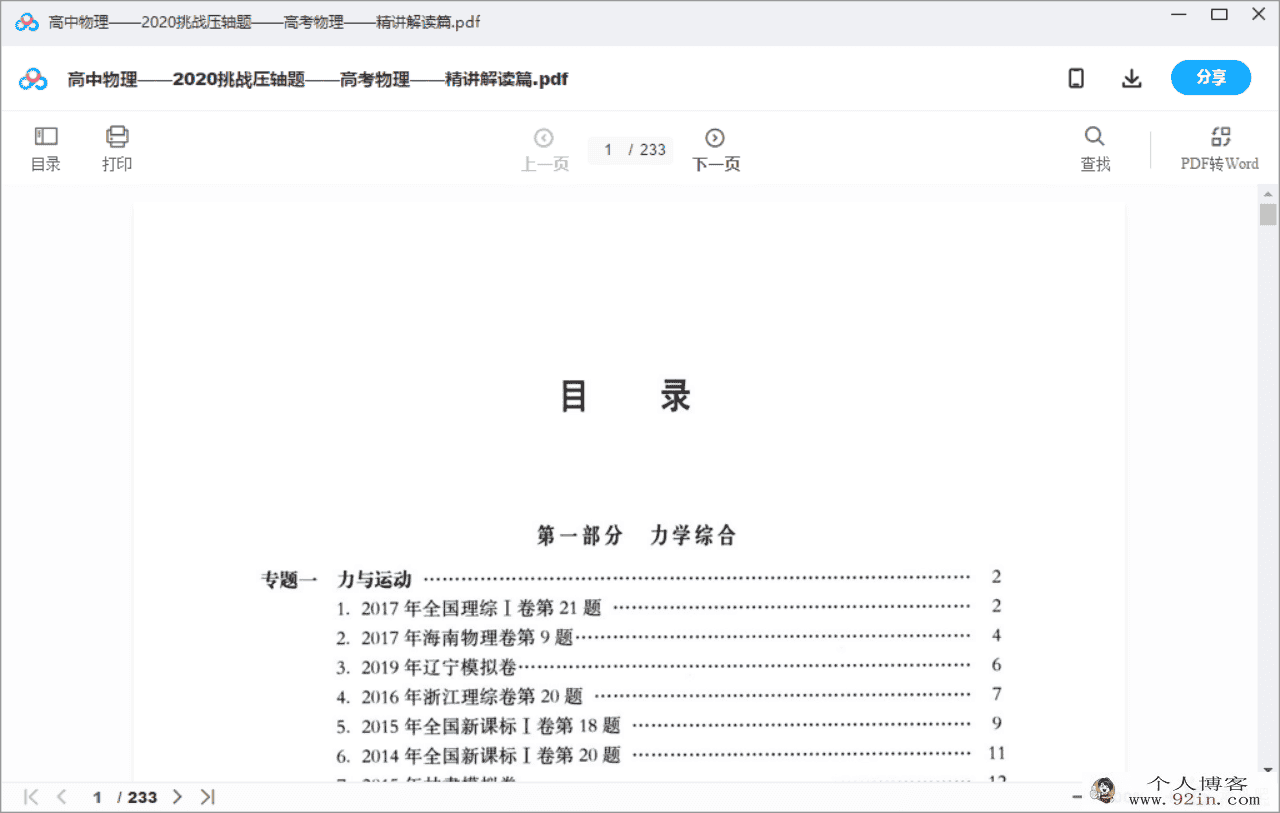This screenshot has height=813, width=1280.
Task: Click entry 2014年全国新课标Ⅰ卷第20题
Action: pyautogui.click(x=478, y=755)
